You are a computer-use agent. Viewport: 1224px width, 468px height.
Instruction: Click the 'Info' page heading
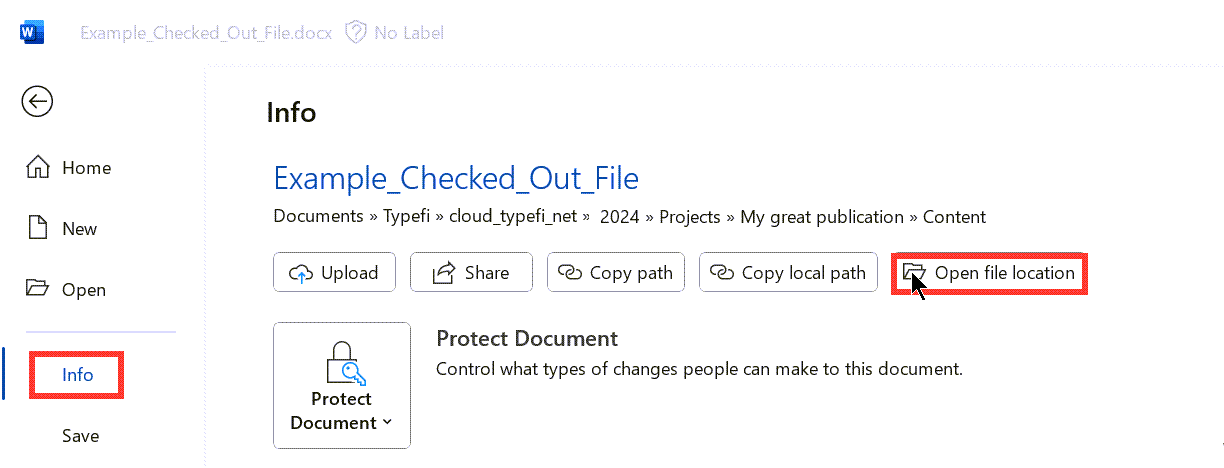[291, 113]
